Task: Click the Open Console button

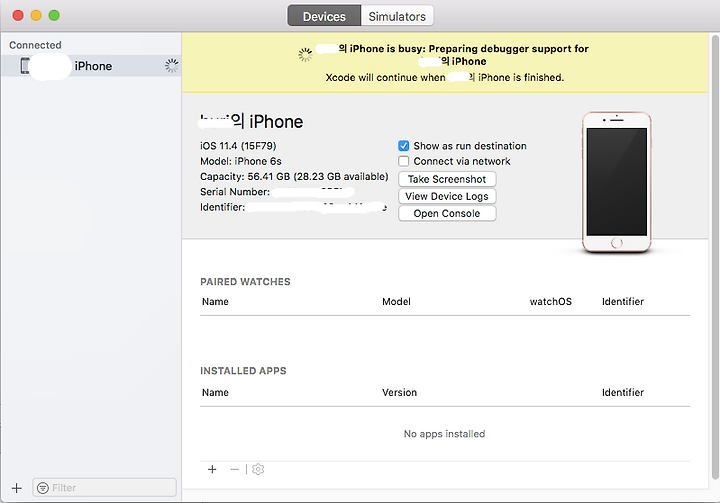Action: pos(447,213)
